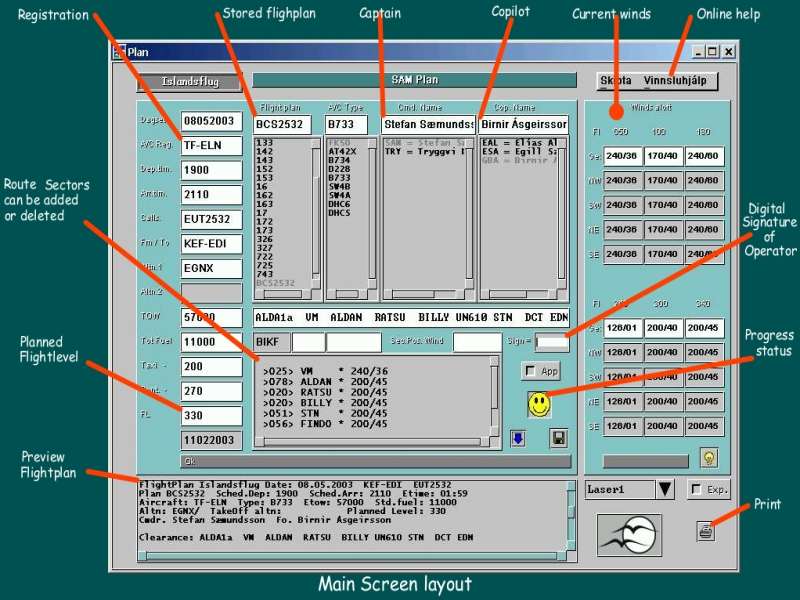The height and width of the screenshot is (600, 800).
Task: Click the Skota button
Action: click(x=615, y=81)
